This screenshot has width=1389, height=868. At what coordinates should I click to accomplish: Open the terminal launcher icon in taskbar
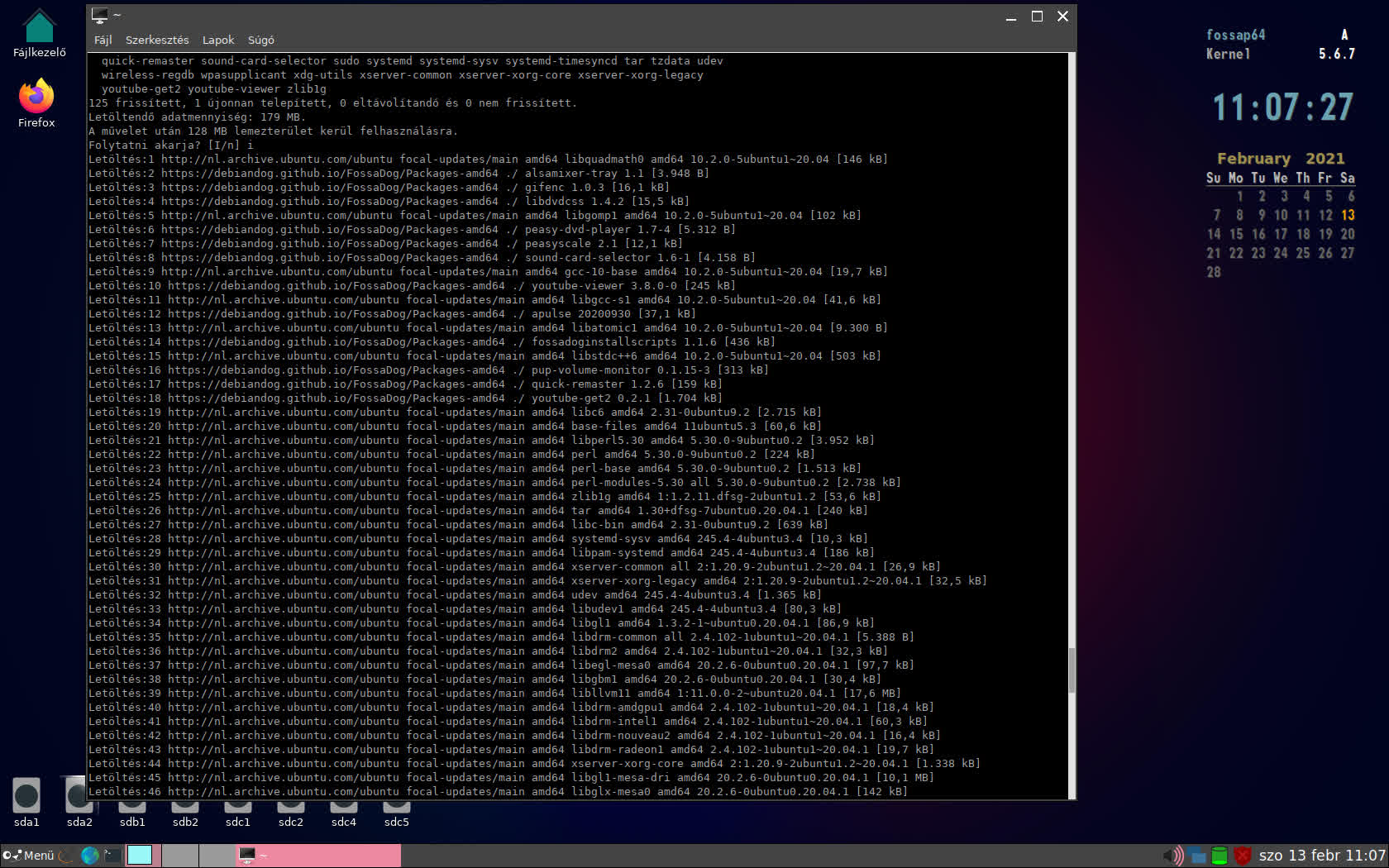[112, 856]
